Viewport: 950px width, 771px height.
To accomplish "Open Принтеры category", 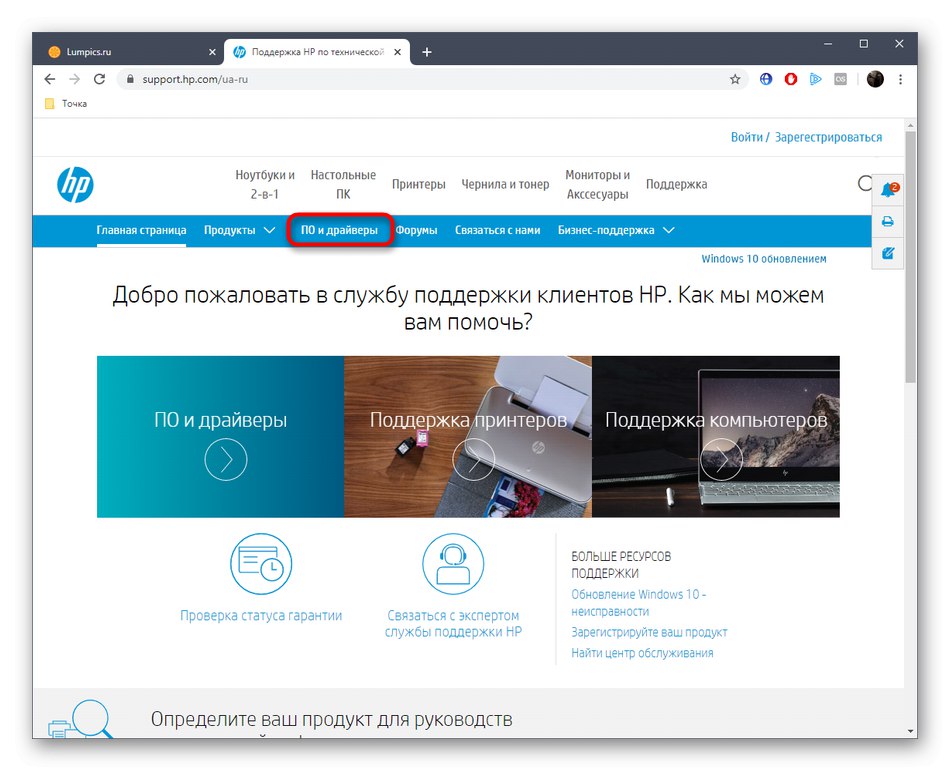I will [419, 184].
